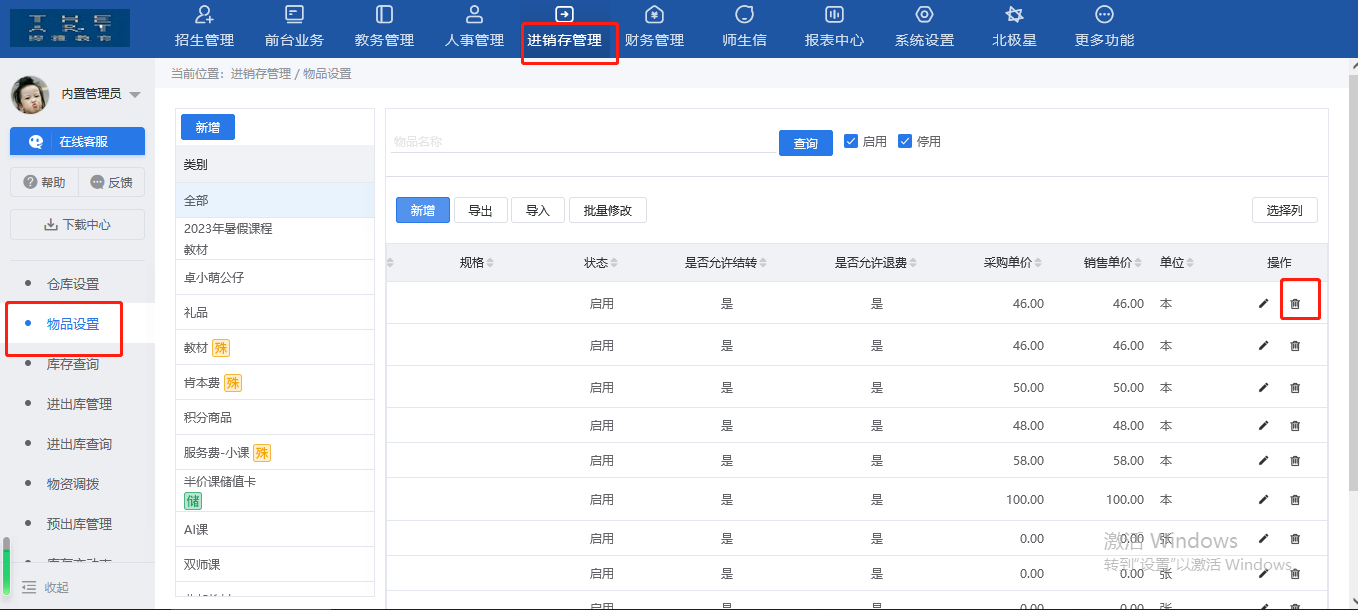Image resolution: width=1358 pixels, height=610 pixels.
Task: Select the 双师课 category
Action: click(x=275, y=564)
